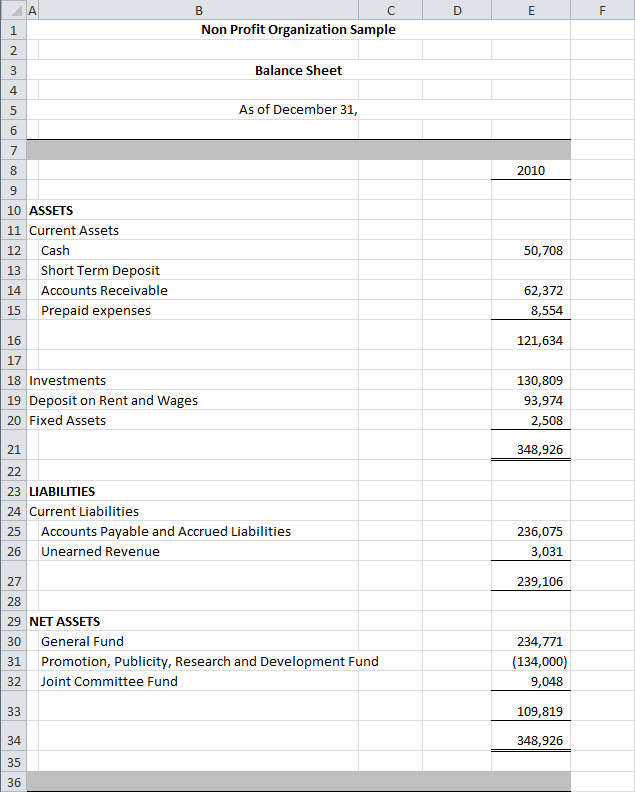Click the Unearned Revenue label cell
635x792 pixels.
100,551
